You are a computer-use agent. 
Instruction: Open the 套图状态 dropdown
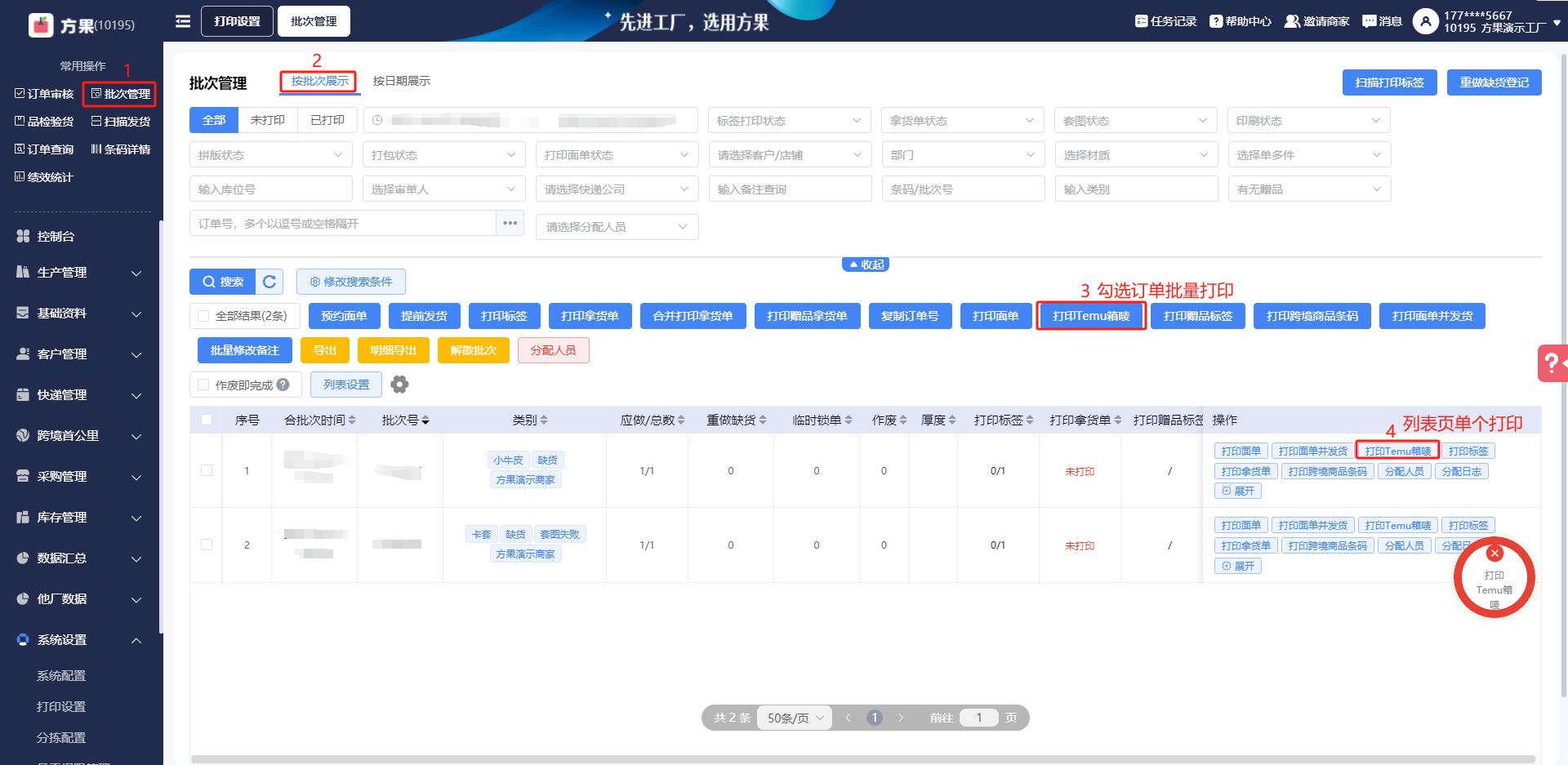click(1136, 121)
